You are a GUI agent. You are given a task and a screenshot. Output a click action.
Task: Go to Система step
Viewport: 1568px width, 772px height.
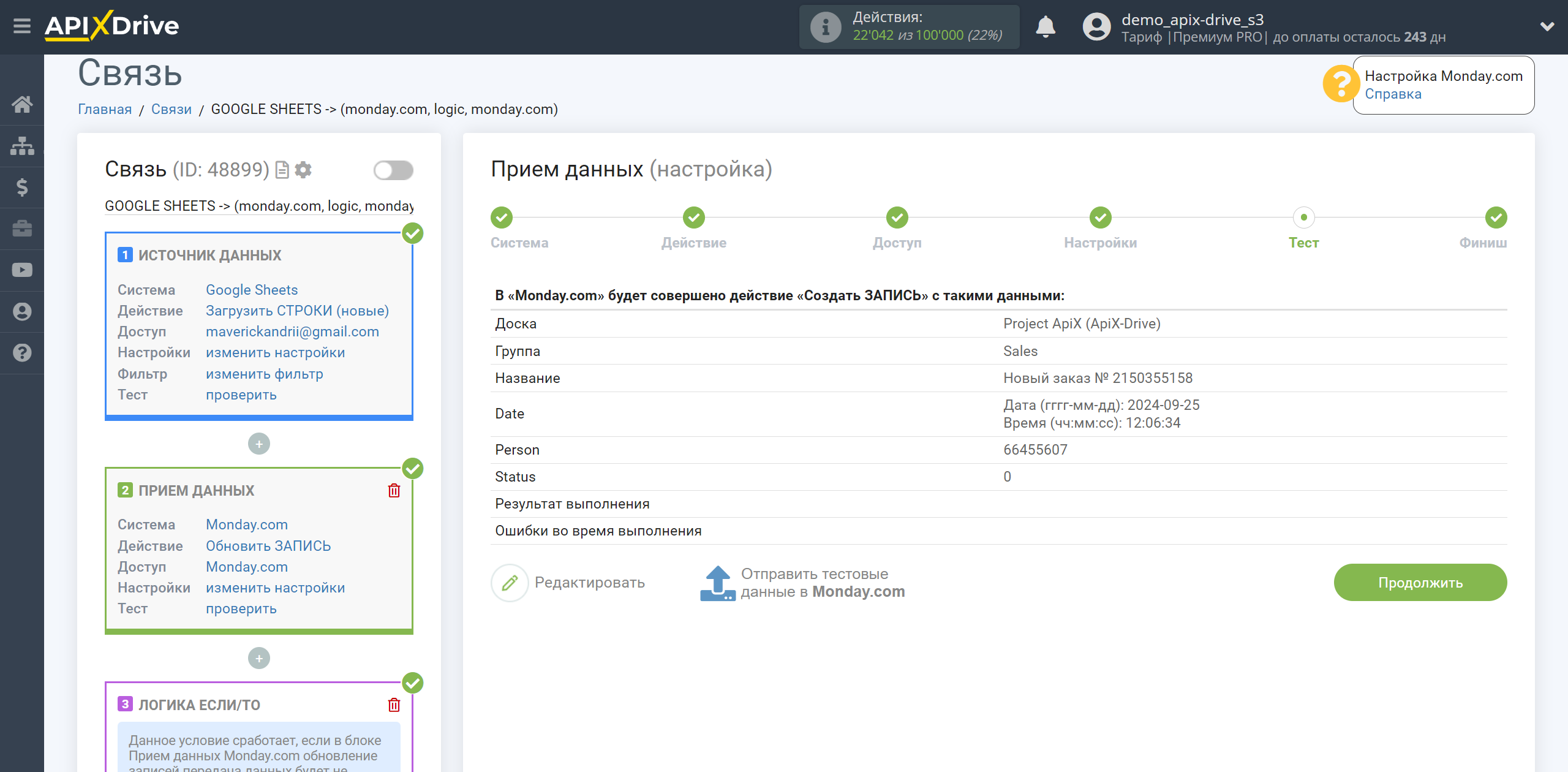click(501, 218)
